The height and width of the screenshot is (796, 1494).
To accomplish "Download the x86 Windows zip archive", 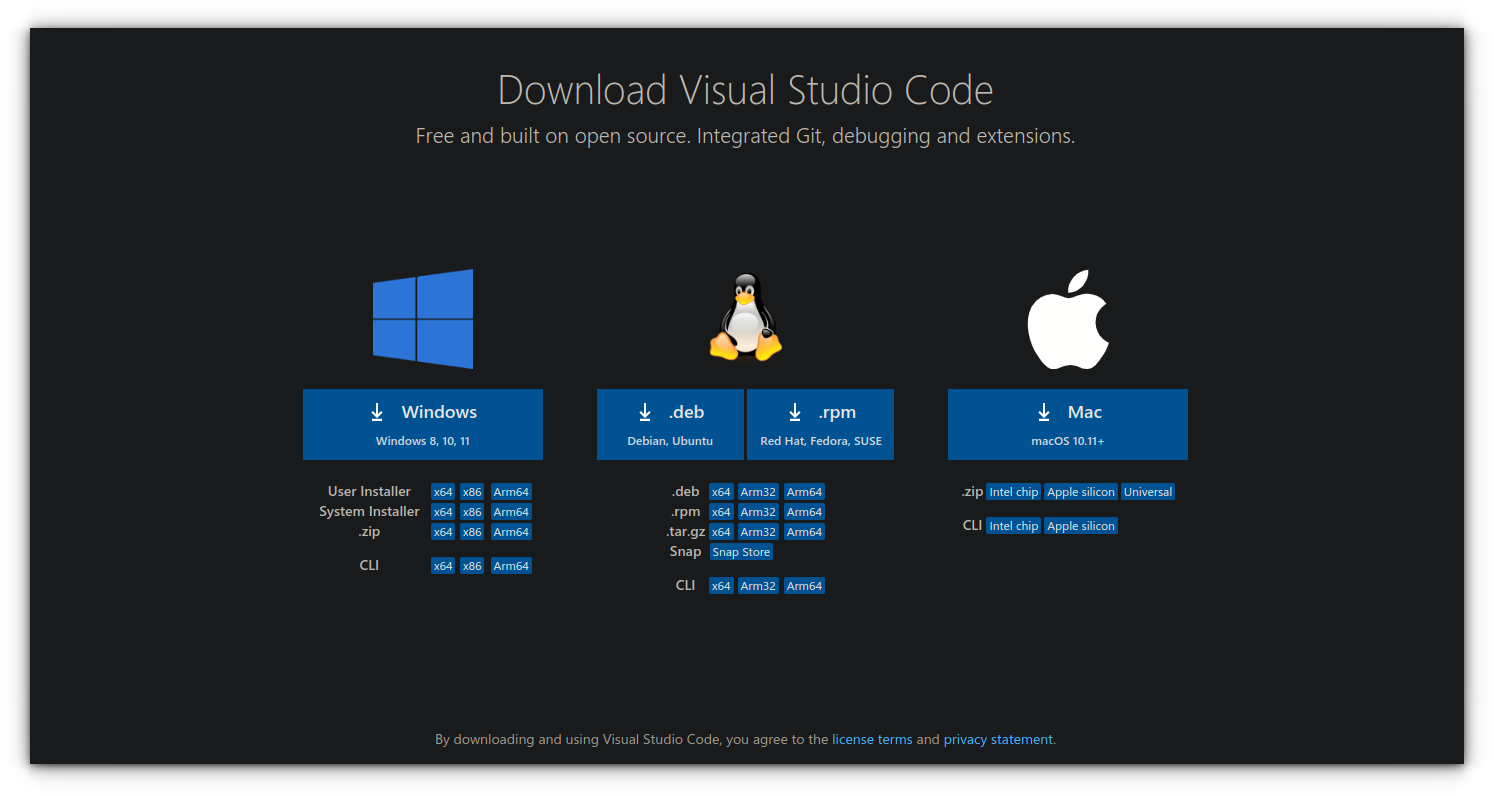I will pos(471,531).
